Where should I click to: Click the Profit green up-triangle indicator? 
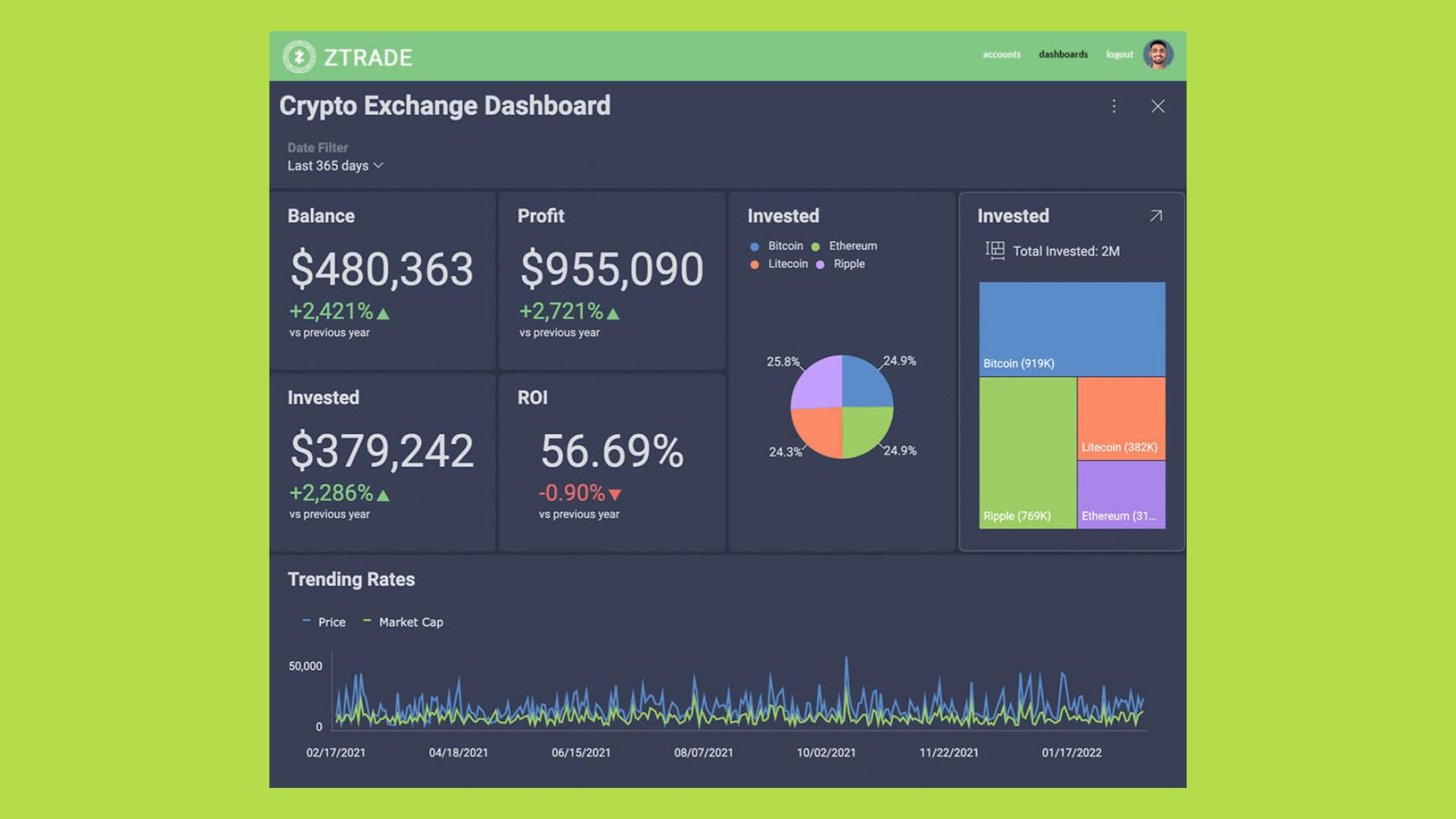point(613,313)
